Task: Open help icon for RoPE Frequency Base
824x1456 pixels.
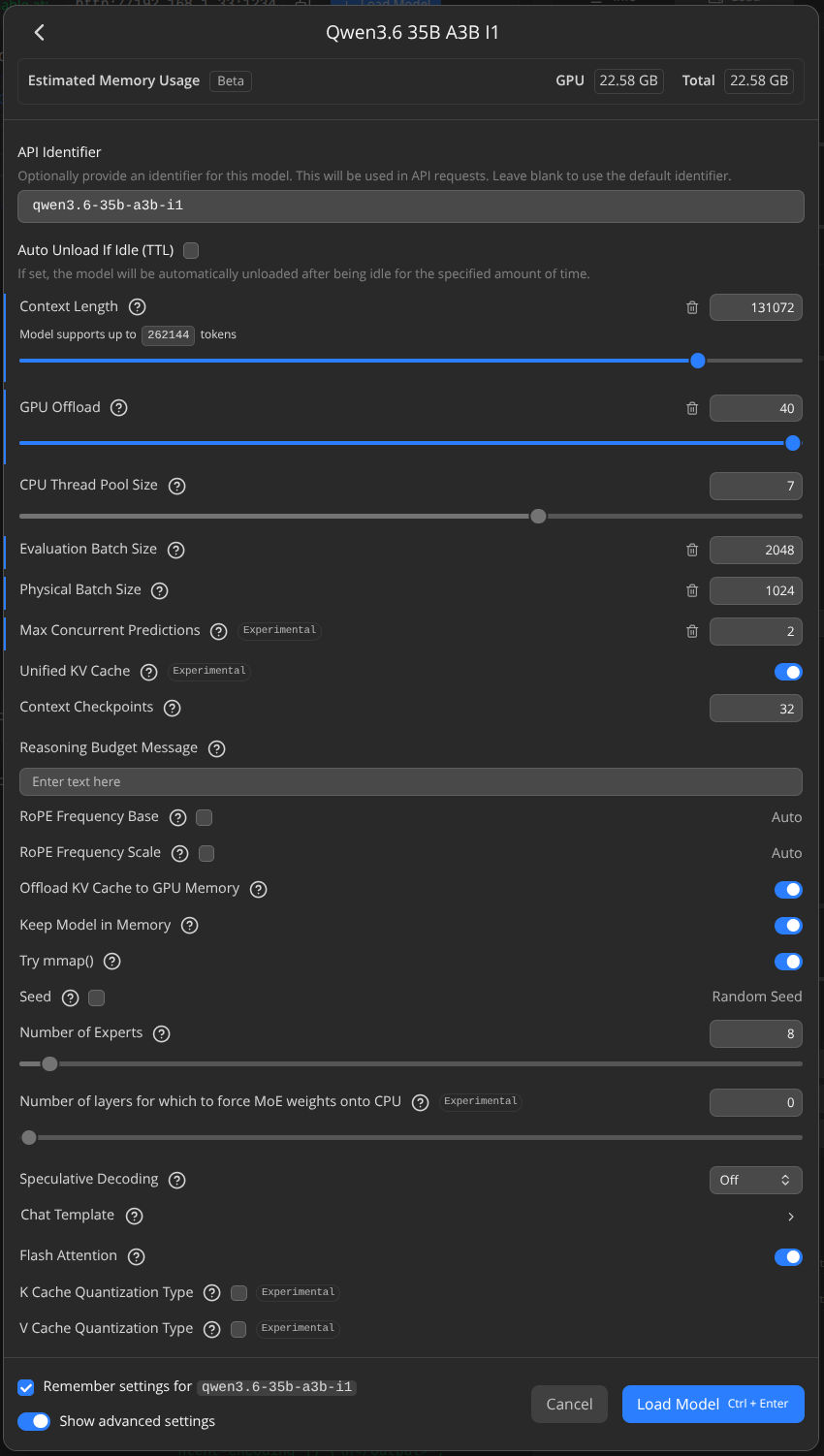Action: tap(178, 817)
